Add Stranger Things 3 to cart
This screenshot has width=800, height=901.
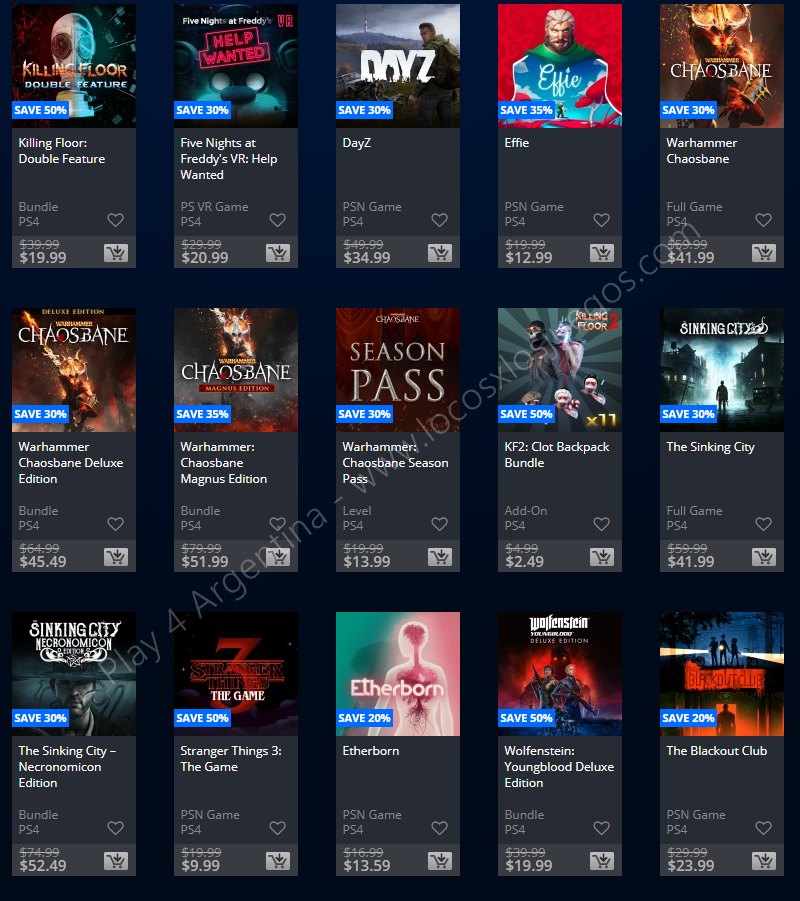pyautogui.click(x=278, y=861)
